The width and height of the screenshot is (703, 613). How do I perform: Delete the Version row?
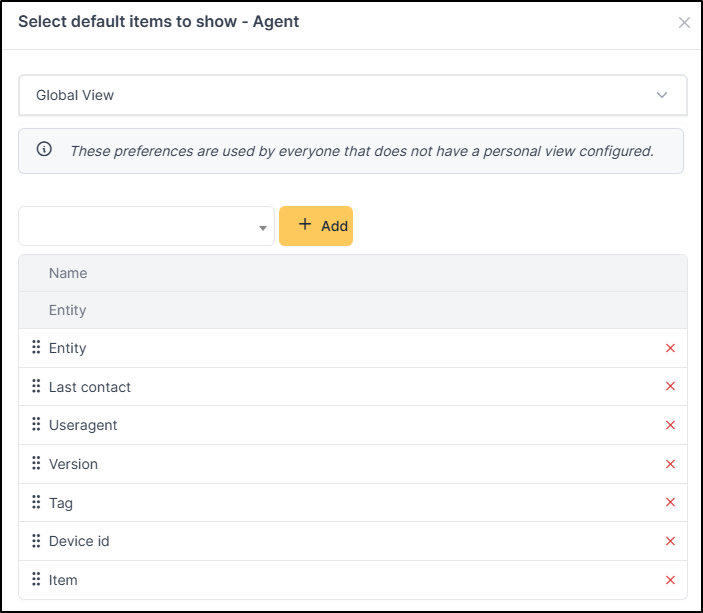tap(670, 464)
